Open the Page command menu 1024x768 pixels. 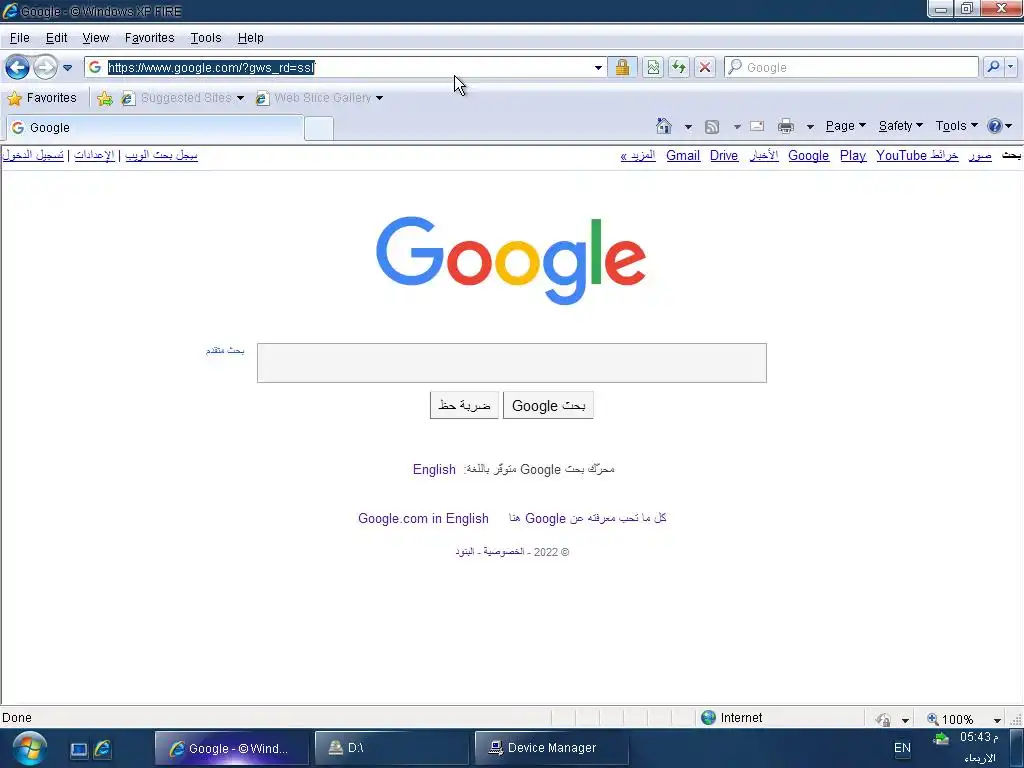846,126
